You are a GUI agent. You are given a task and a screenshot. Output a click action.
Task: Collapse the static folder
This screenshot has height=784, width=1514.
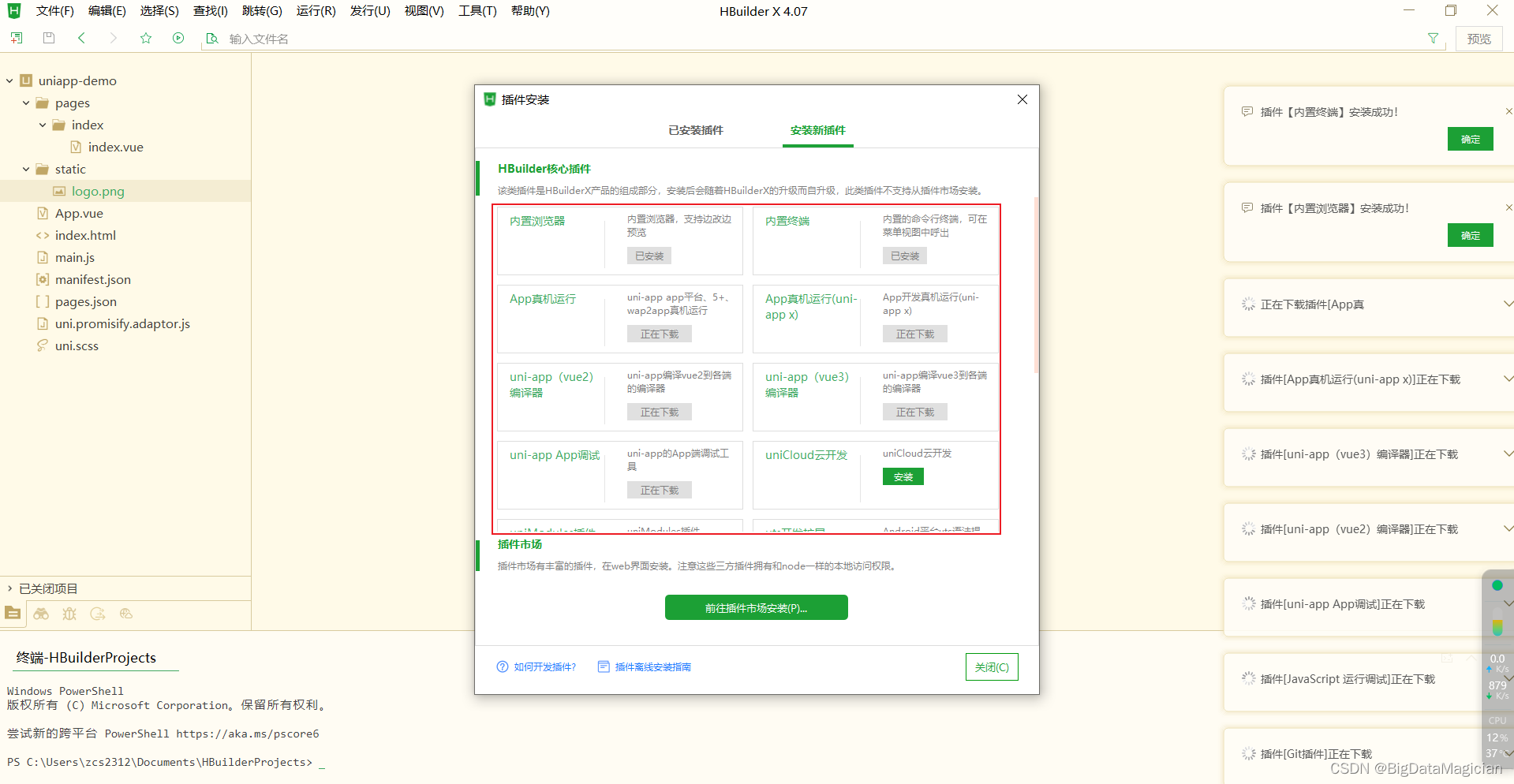26,169
